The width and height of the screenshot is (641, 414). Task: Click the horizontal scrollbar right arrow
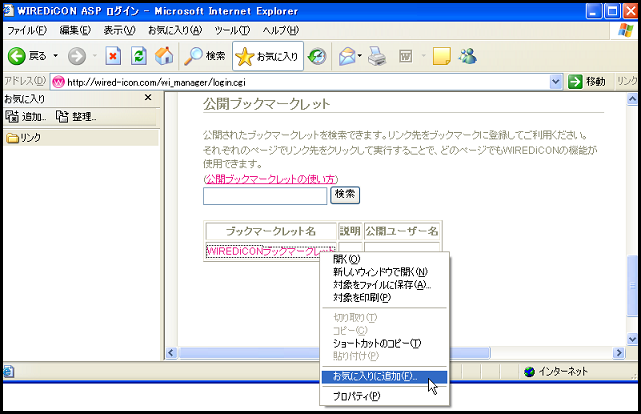(619, 353)
